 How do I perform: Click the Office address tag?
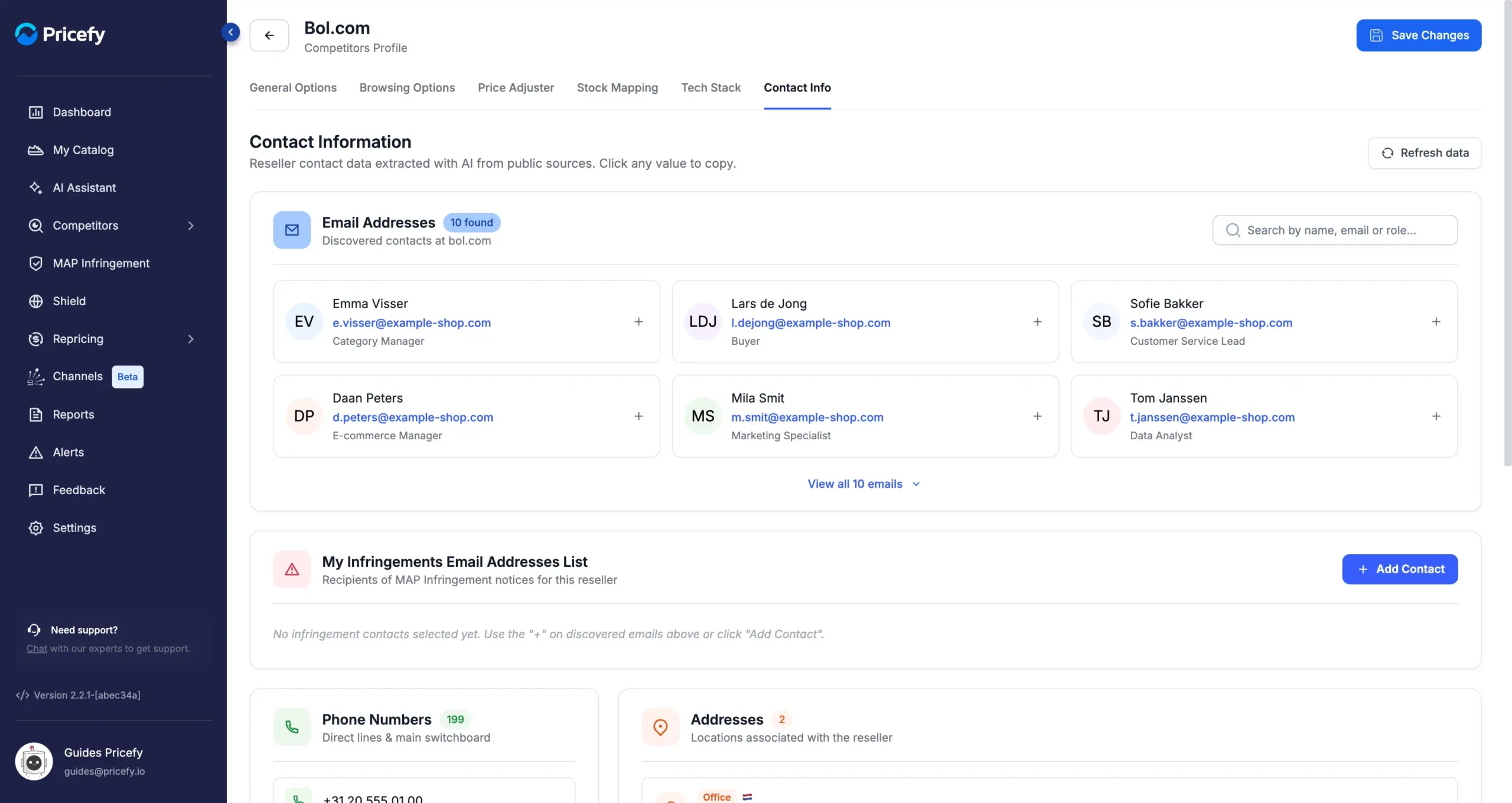tap(716, 797)
